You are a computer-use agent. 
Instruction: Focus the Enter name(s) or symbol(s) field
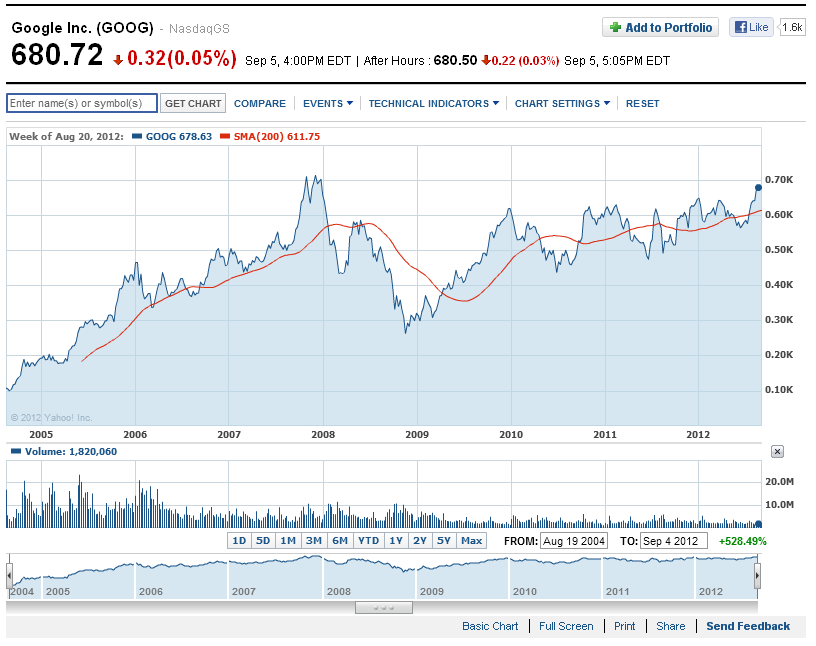[x=82, y=103]
